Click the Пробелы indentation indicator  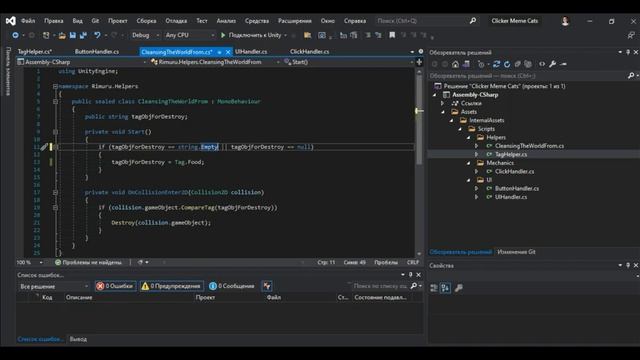tap(386, 262)
